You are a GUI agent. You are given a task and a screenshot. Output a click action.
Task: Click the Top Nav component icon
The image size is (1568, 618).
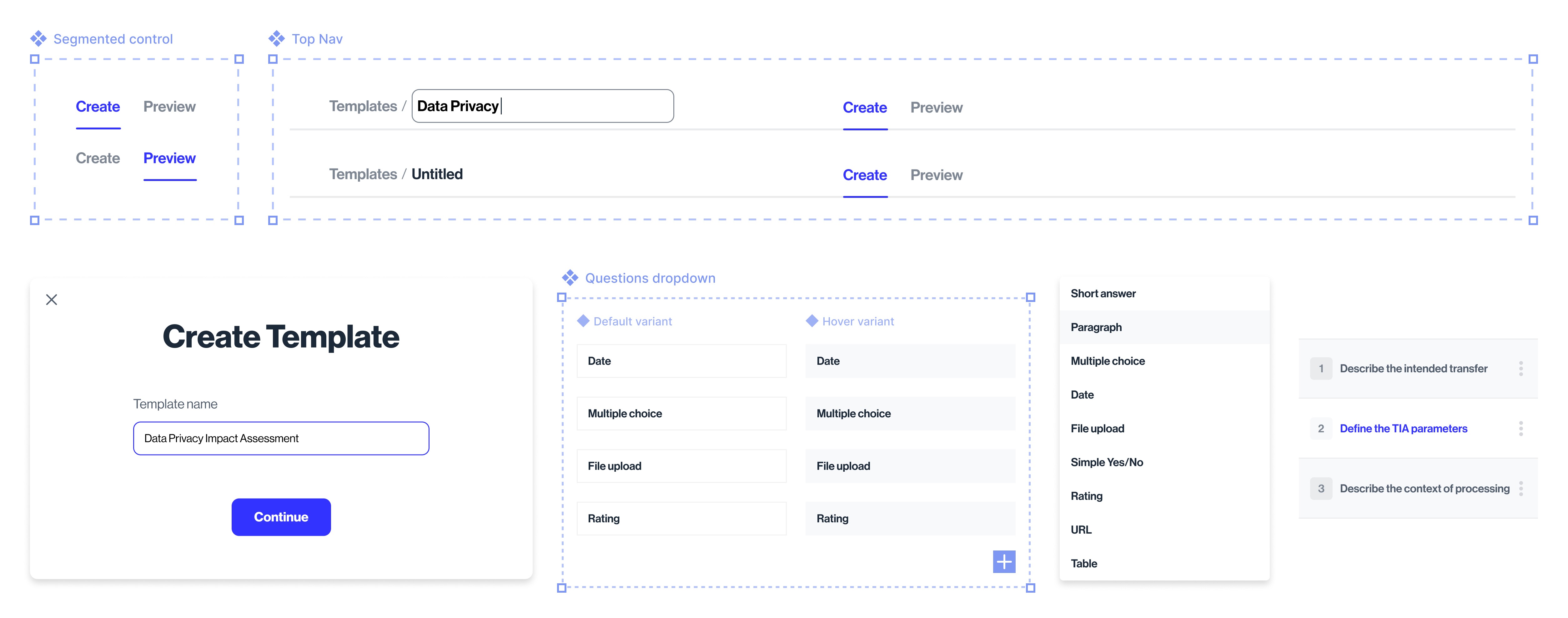(276, 39)
